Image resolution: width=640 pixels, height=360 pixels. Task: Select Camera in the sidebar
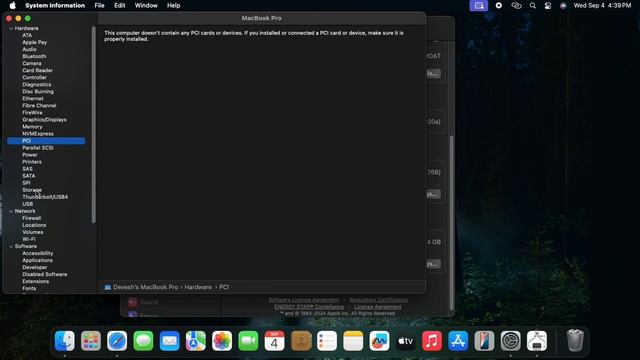[x=31, y=63]
